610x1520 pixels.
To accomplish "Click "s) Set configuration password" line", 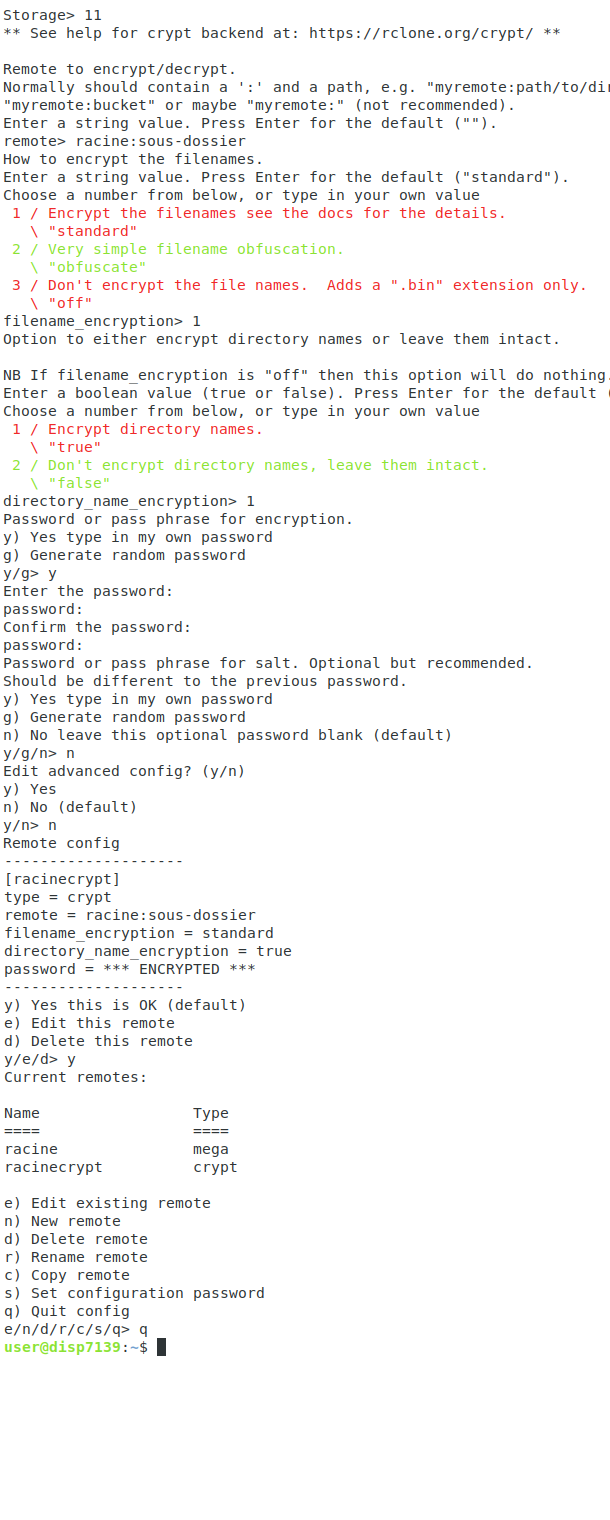I will (x=134, y=1293).
